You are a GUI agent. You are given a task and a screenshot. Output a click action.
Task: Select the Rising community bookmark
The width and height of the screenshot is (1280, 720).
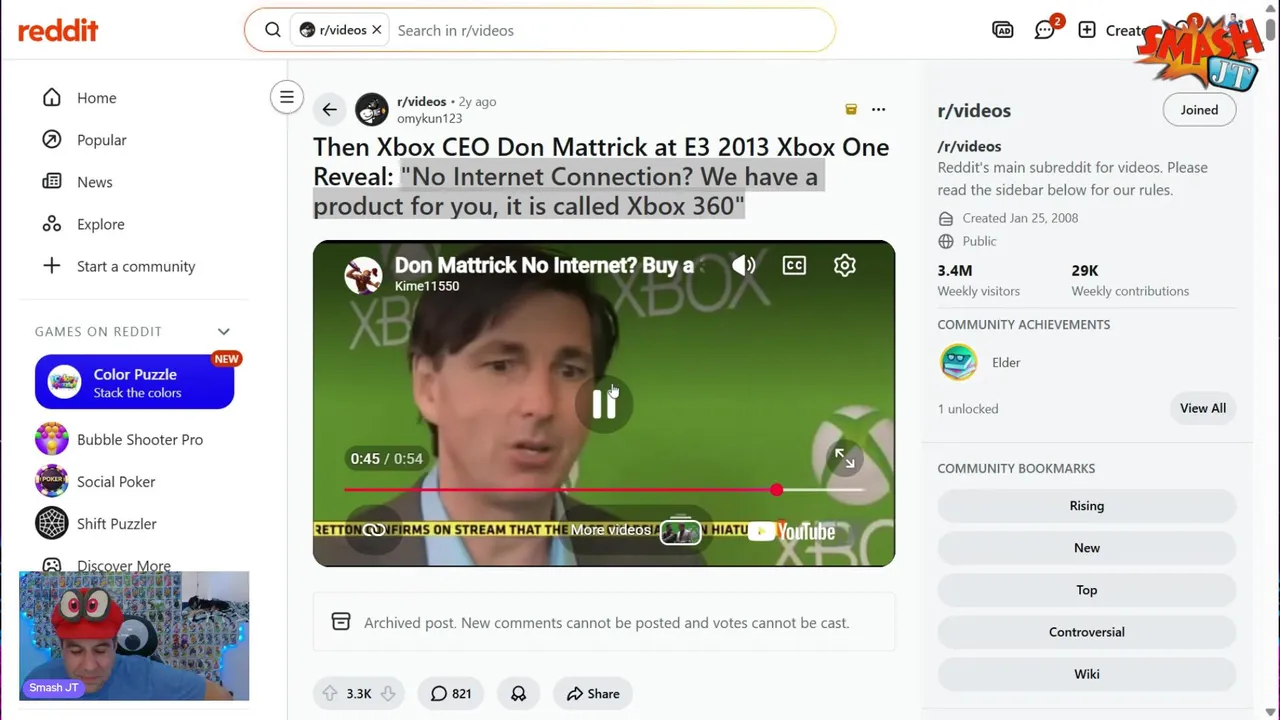[x=1087, y=506]
